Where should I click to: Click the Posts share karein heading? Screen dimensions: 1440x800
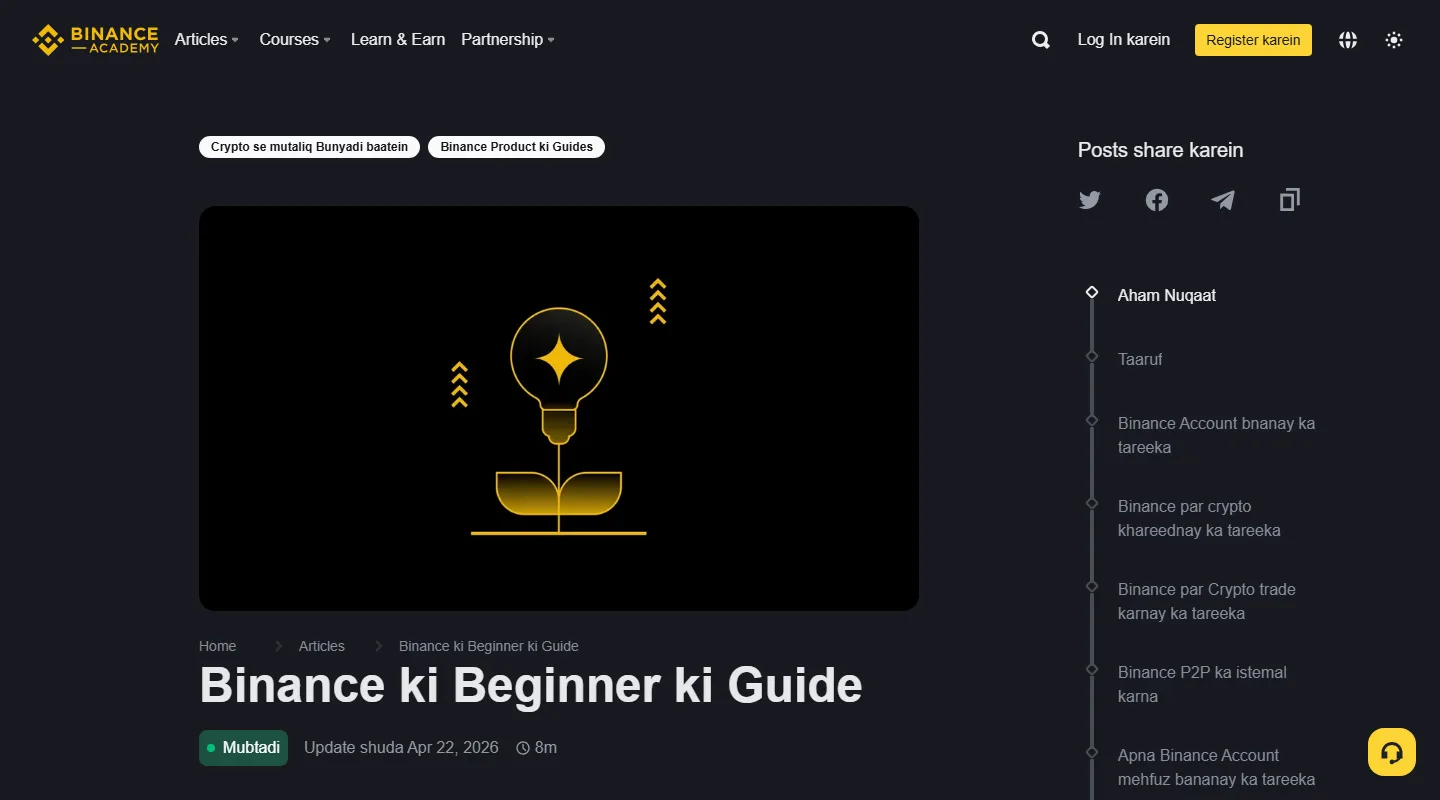[x=1161, y=150]
